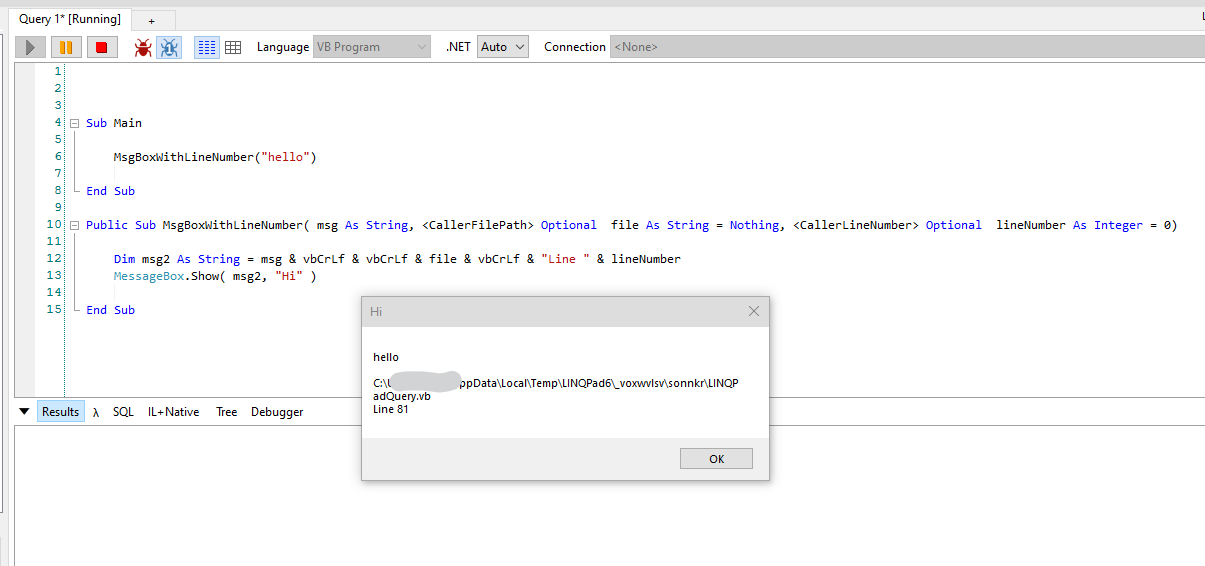Collapse the results panel with black triangle

tap(24, 411)
